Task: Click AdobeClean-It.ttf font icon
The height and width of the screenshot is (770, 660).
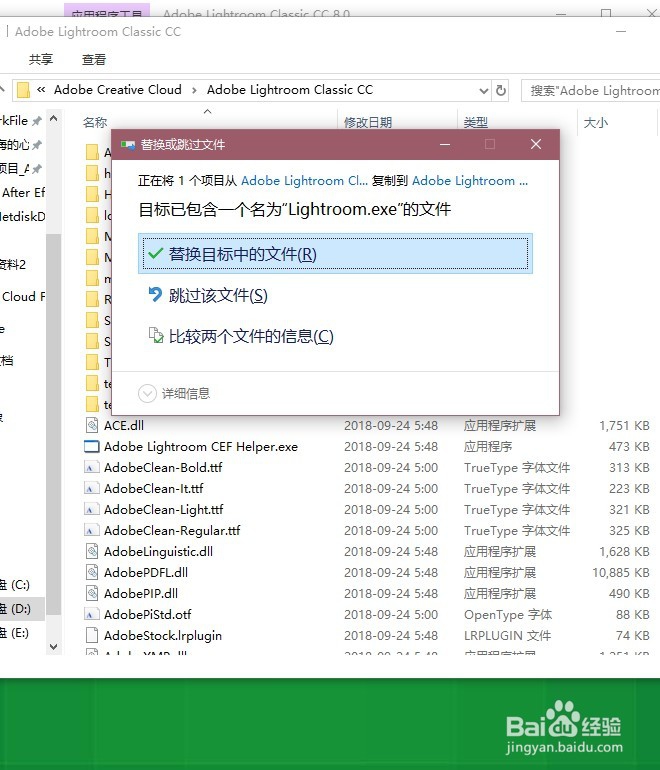Action: click(x=92, y=489)
